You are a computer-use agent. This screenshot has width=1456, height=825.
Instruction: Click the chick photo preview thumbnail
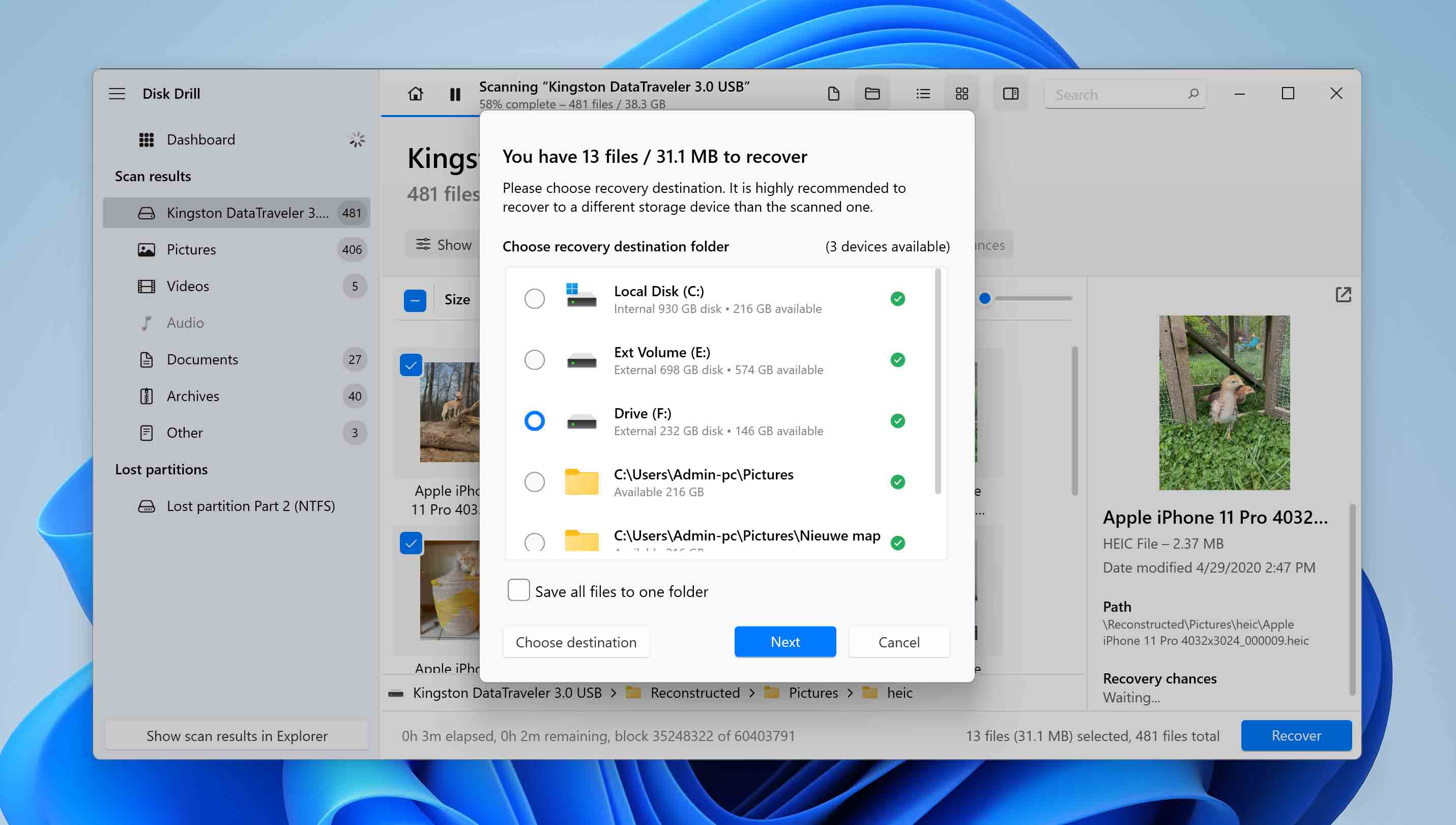pyautogui.click(x=1225, y=403)
